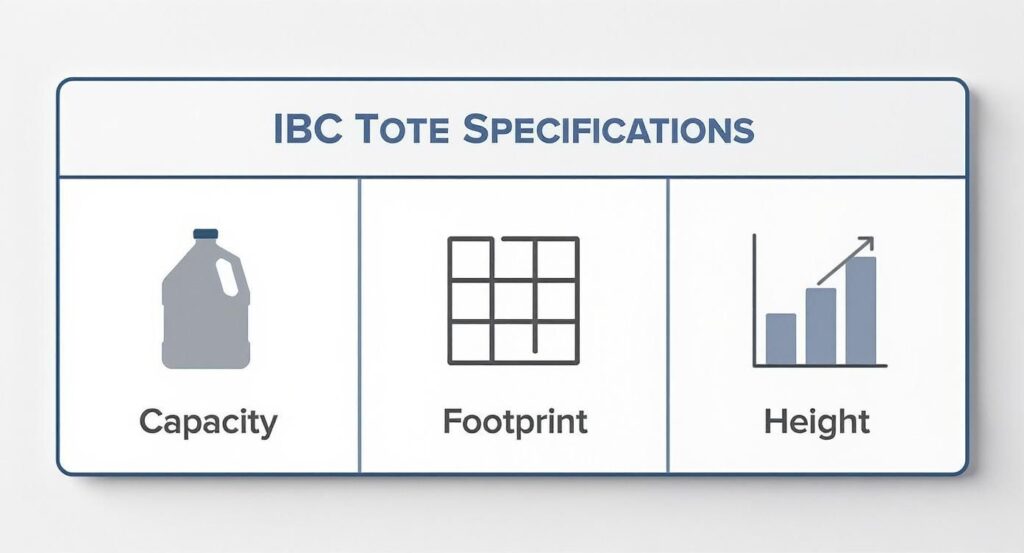The height and width of the screenshot is (553, 1024).
Task: Select the tallest bar in the chart
Action: 860,311
